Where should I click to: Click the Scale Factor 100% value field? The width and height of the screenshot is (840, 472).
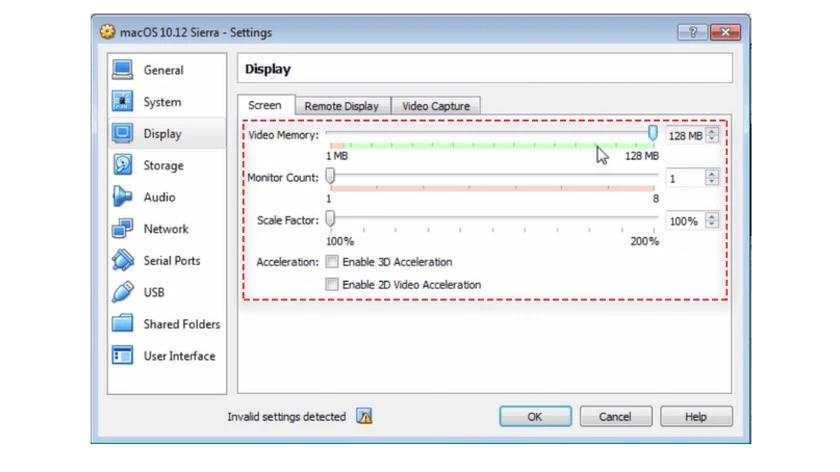[686, 221]
